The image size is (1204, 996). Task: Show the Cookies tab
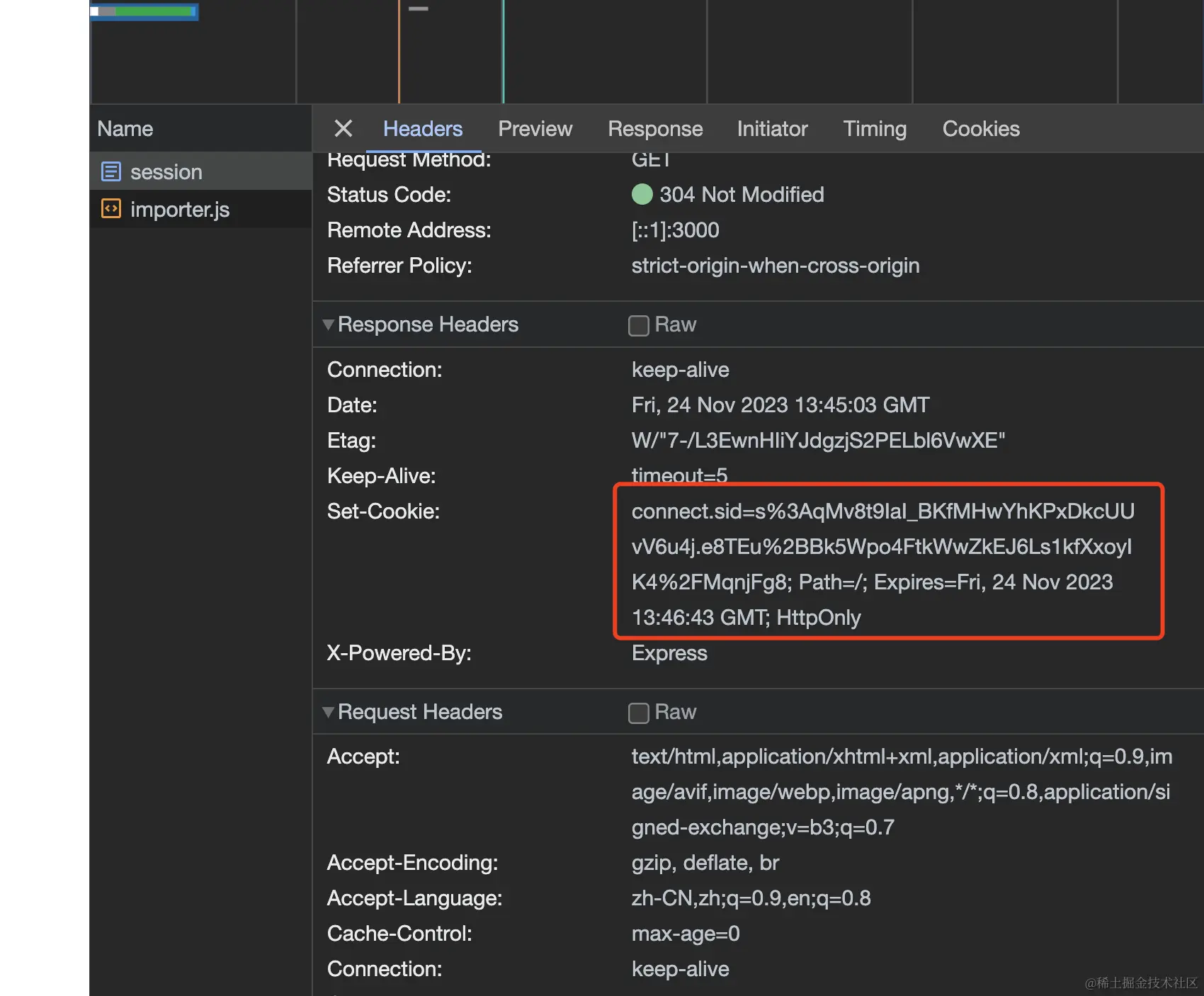pos(981,128)
